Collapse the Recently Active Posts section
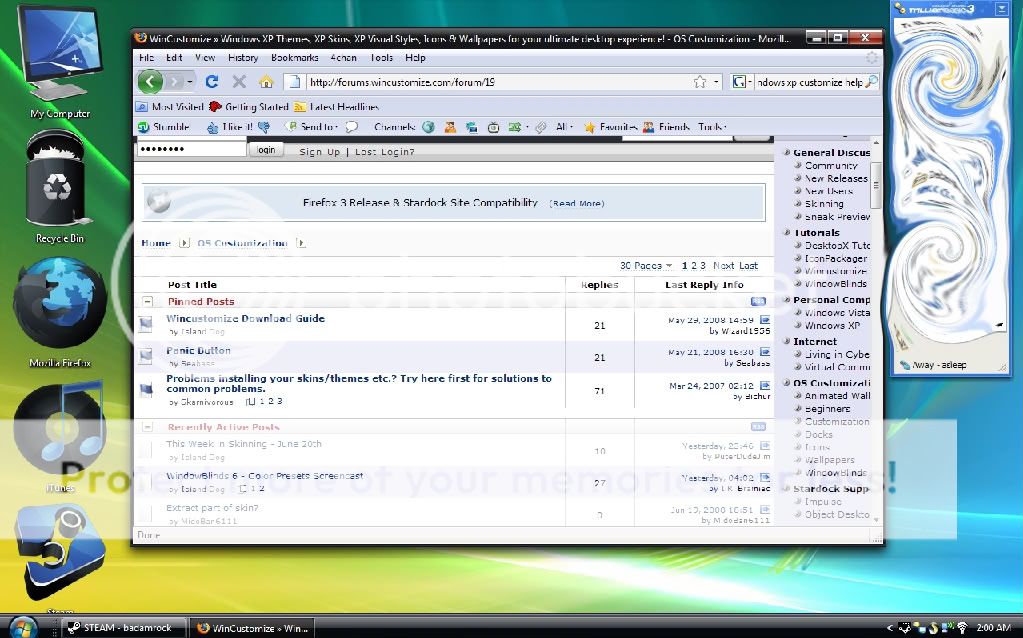 [x=148, y=427]
